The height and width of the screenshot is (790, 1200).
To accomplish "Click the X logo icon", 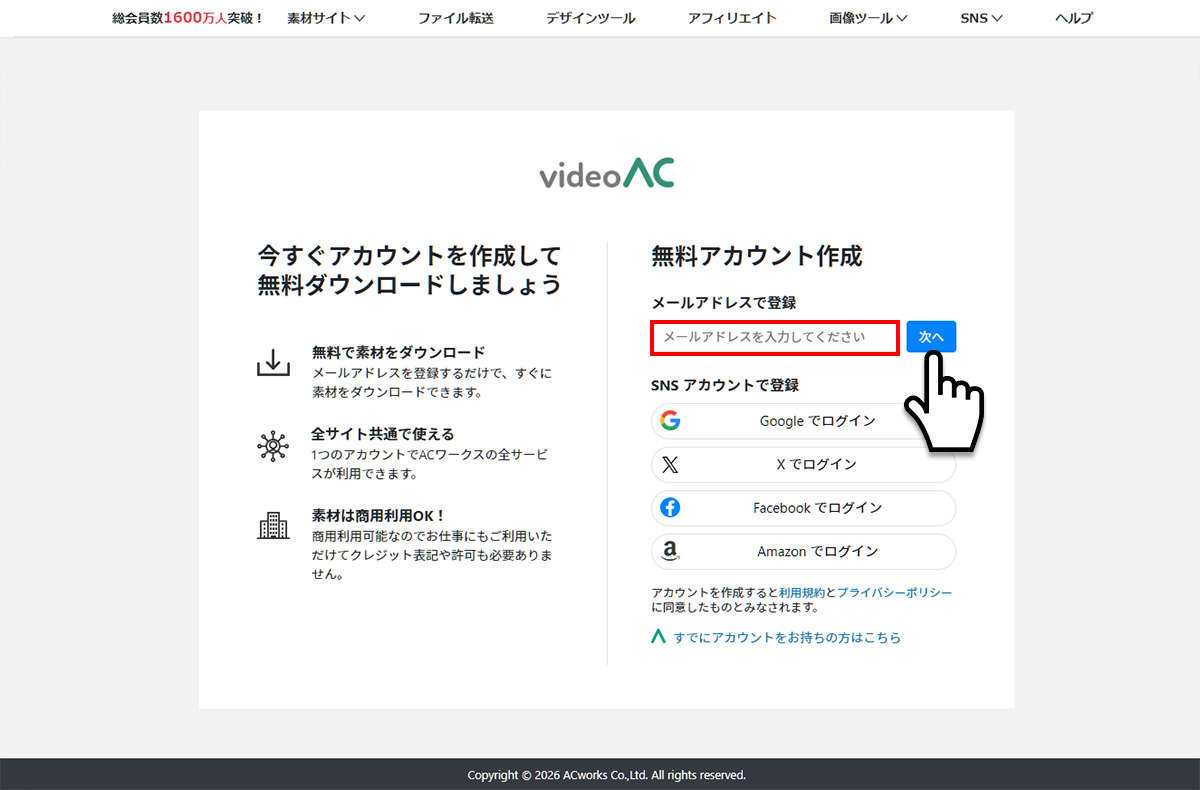I will [x=670, y=465].
